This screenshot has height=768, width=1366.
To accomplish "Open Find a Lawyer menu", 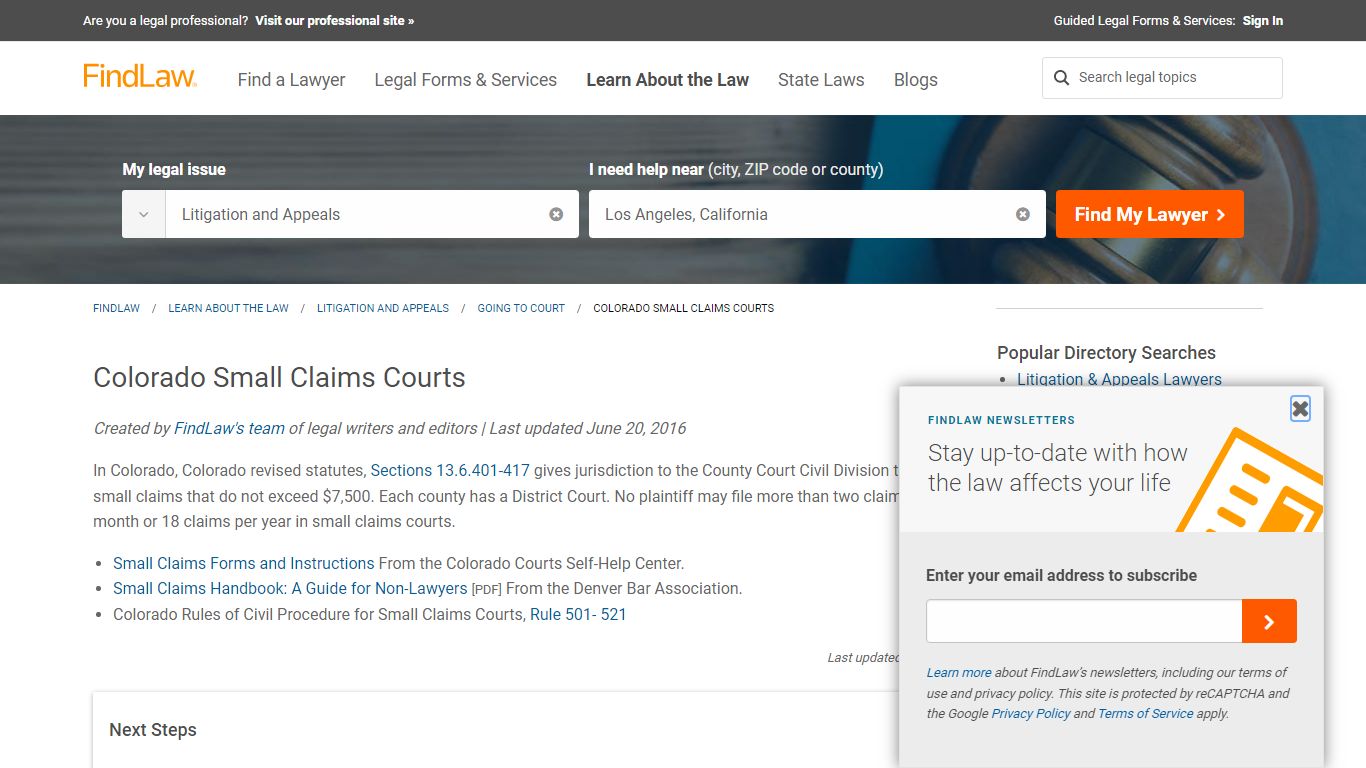I will pyautogui.click(x=291, y=80).
